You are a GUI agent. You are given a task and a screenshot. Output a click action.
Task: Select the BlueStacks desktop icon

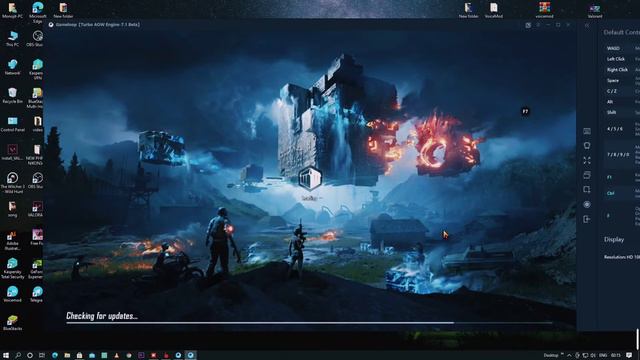[x=13, y=322]
